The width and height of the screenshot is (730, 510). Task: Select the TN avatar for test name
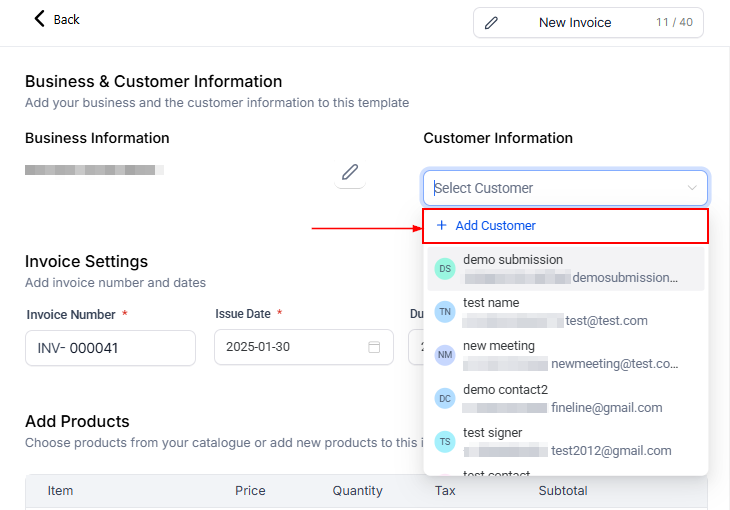click(445, 312)
